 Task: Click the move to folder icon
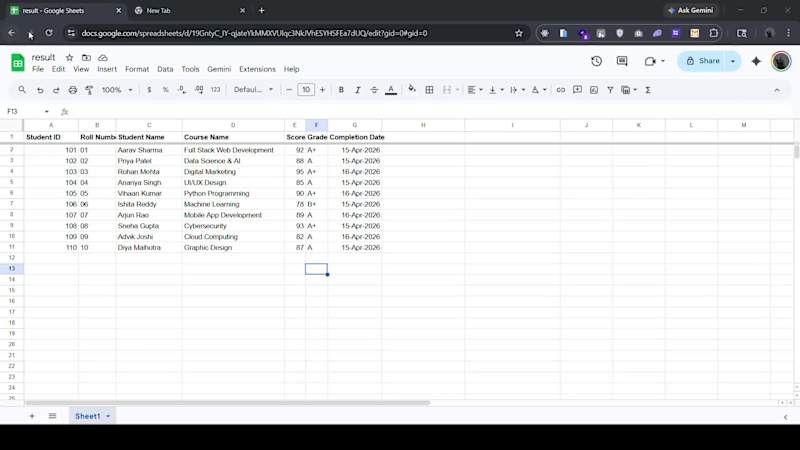pos(86,58)
